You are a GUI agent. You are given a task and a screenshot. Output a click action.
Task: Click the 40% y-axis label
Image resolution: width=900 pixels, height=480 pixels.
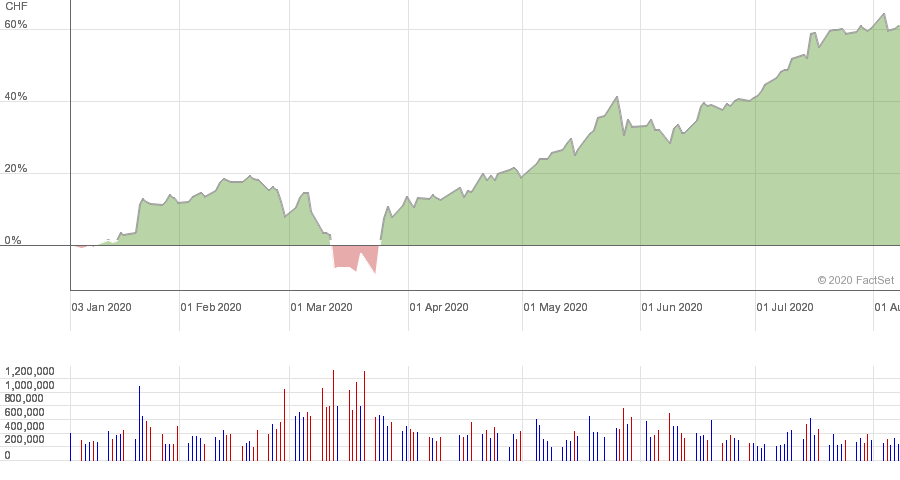pyautogui.click(x=15, y=97)
